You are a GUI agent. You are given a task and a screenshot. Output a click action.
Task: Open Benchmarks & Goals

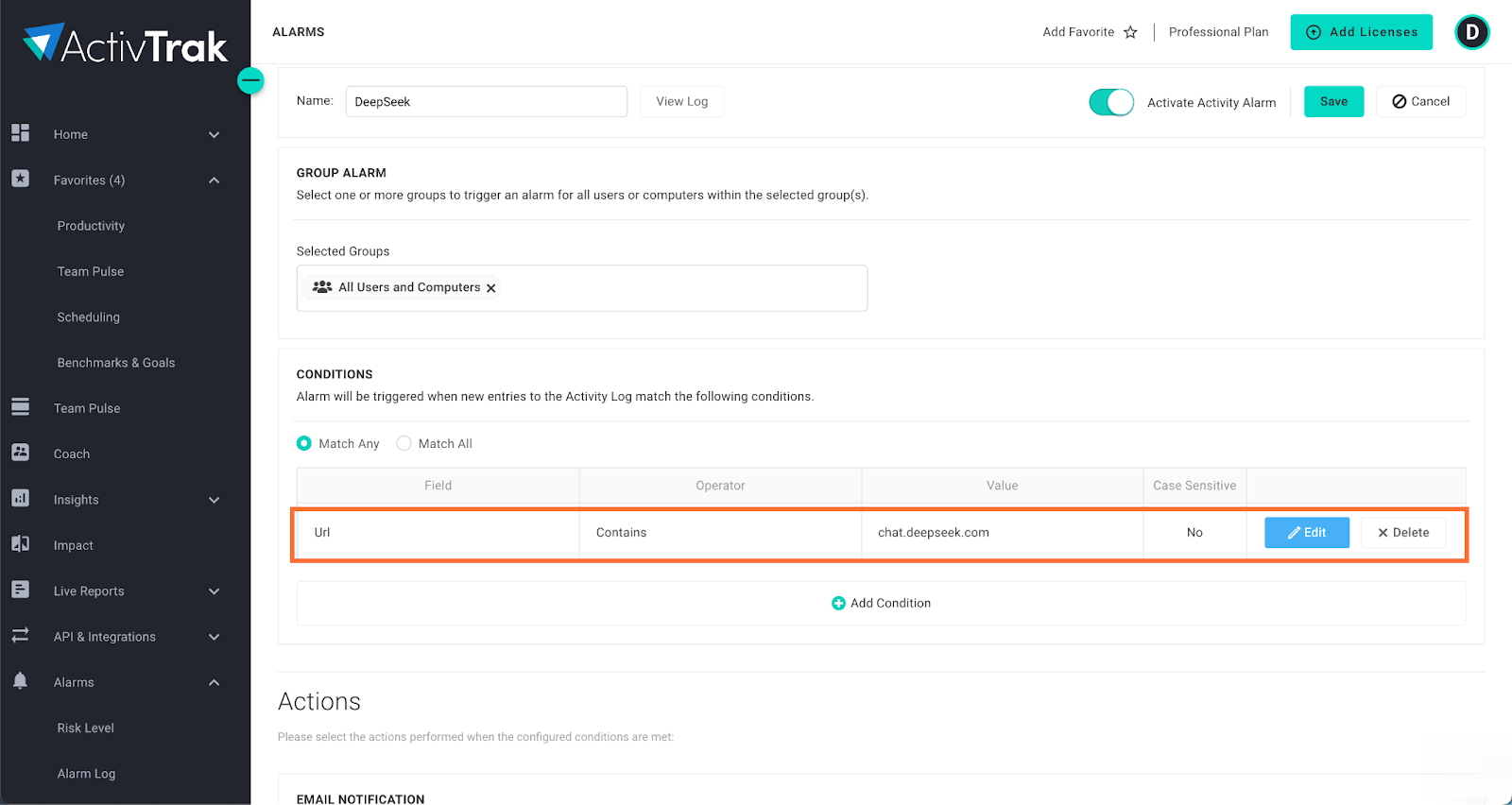116,363
